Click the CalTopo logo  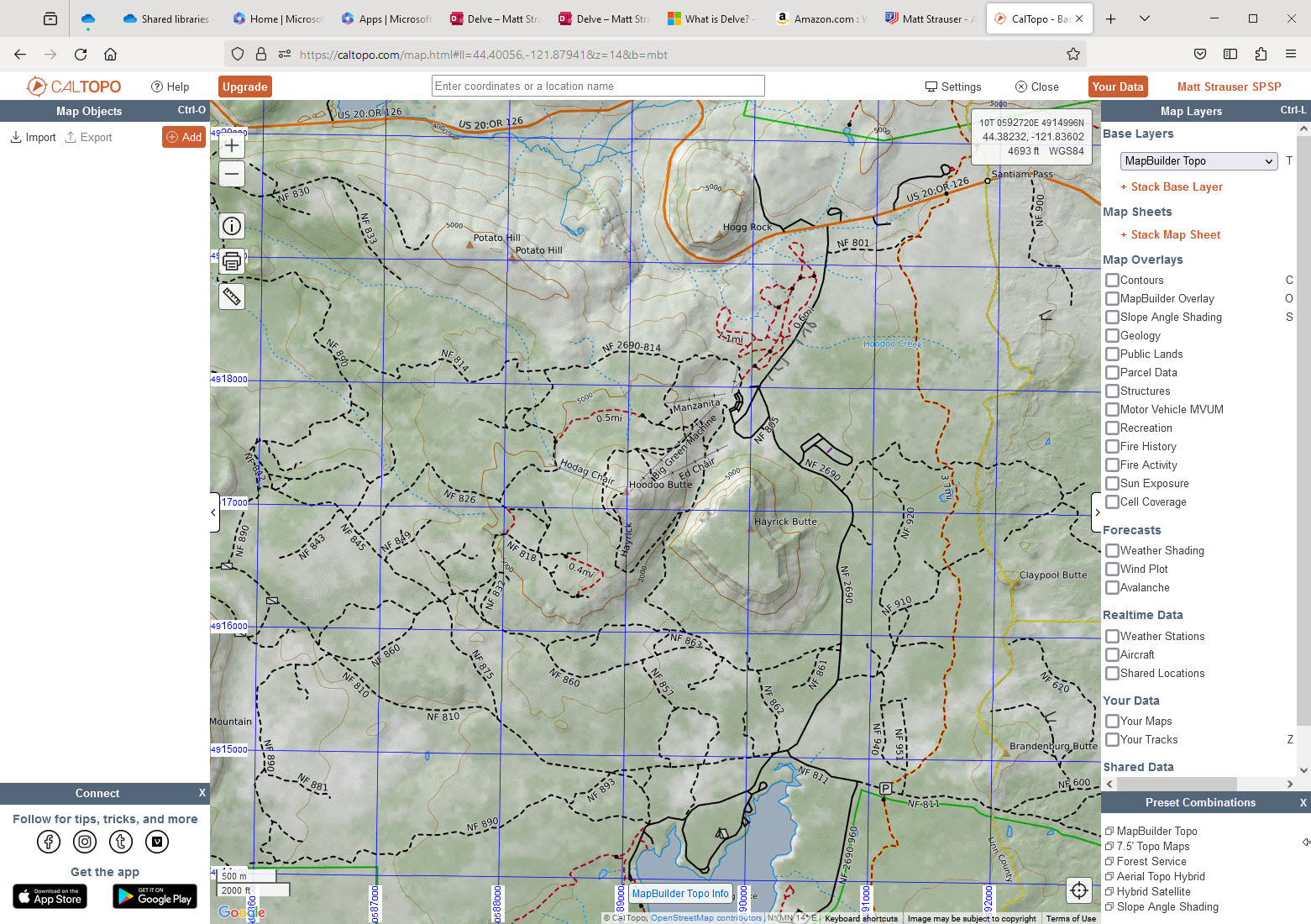pyautogui.click(x=74, y=86)
